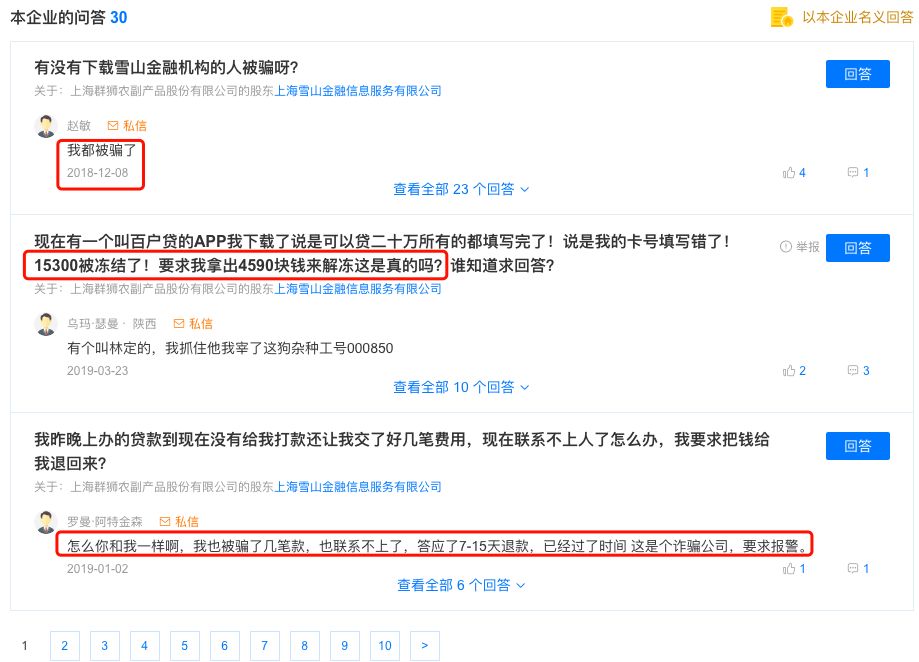Click answer text 我都被骗了
The image size is (919, 662).
101,151
